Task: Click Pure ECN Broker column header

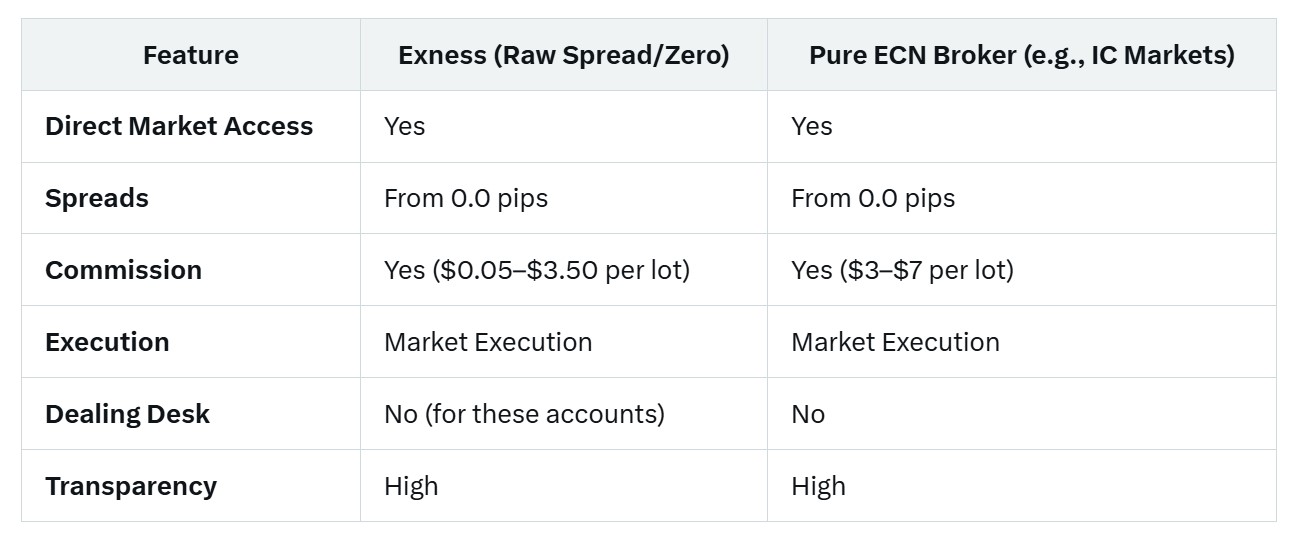Action: [1022, 55]
